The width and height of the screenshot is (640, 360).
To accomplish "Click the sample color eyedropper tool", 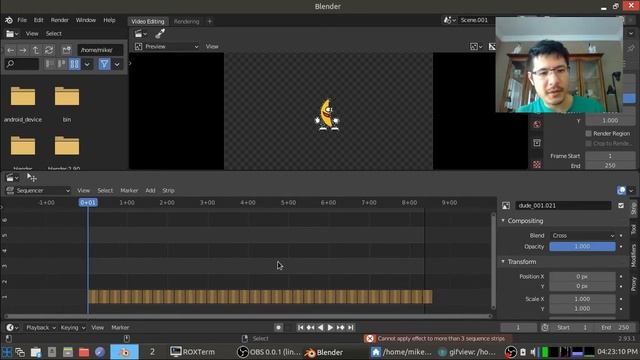I will [160, 33].
